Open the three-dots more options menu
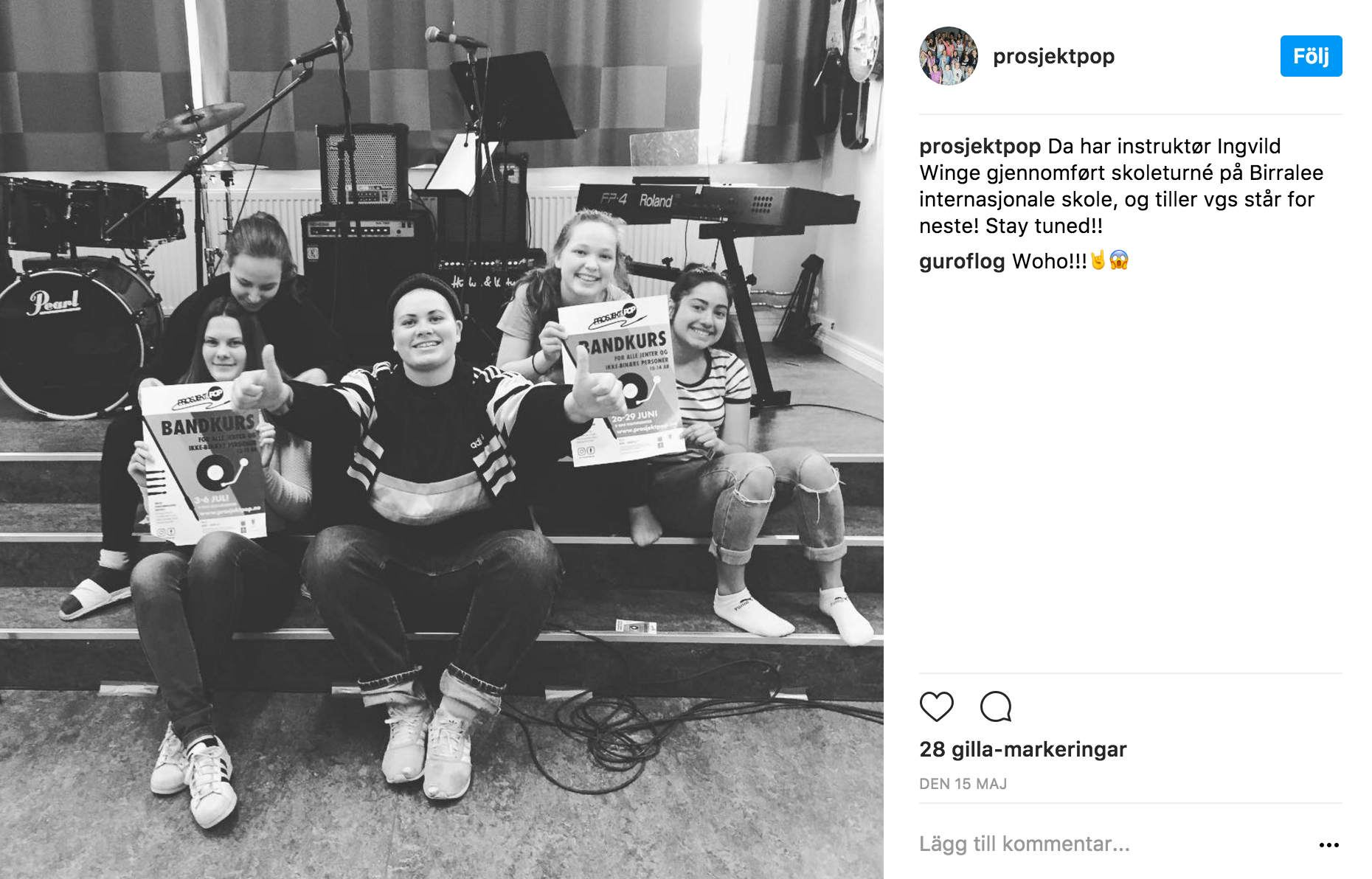This screenshot has height=879, width=1372. [1328, 845]
